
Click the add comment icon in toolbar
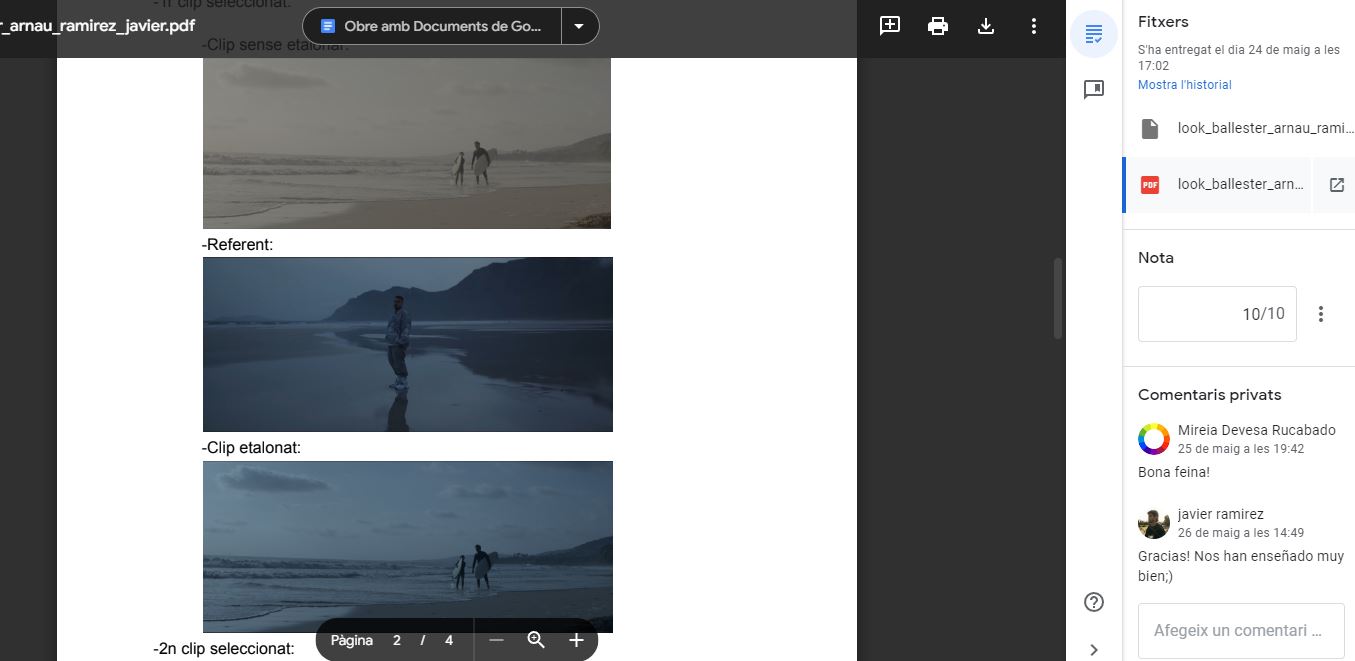point(889,26)
